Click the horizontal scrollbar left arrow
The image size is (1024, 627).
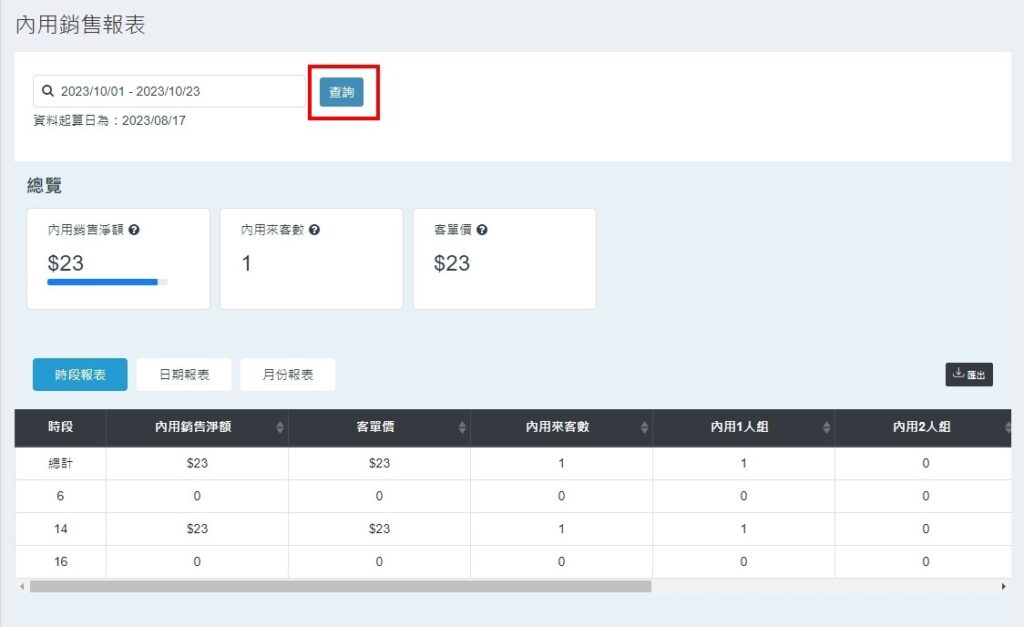click(21, 587)
